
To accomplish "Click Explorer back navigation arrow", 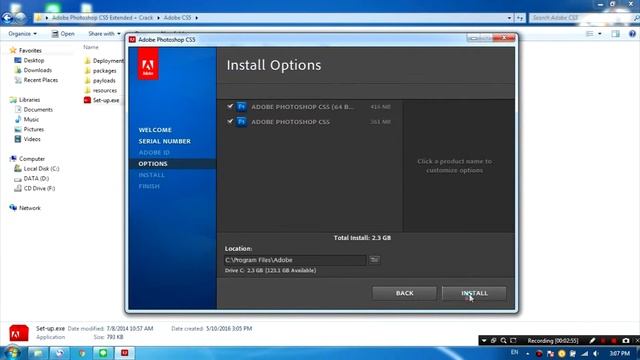I will [7, 18].
